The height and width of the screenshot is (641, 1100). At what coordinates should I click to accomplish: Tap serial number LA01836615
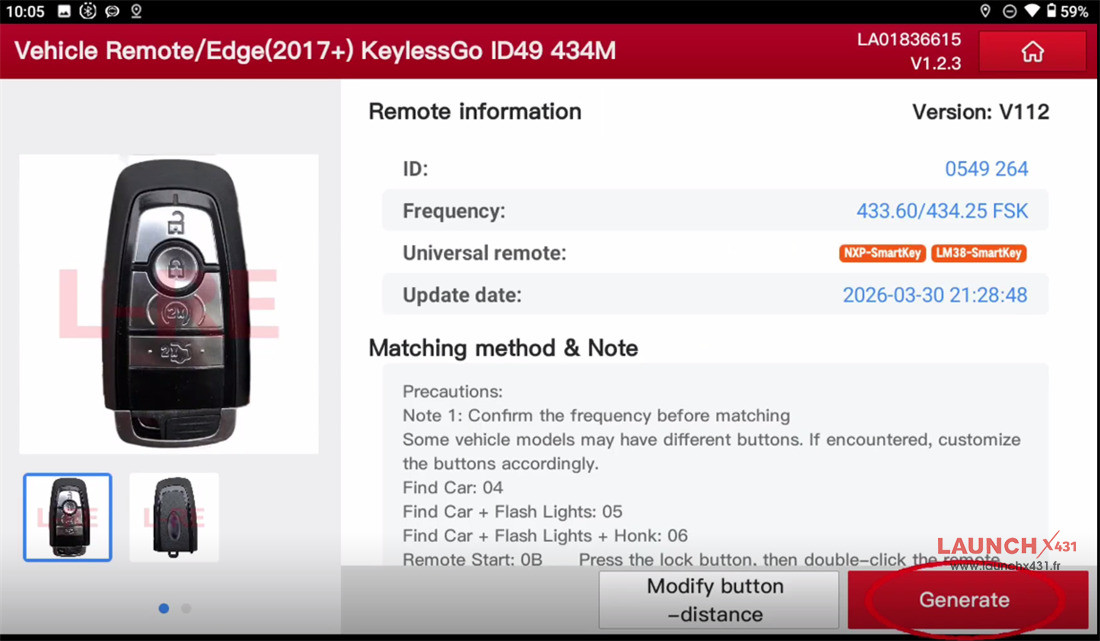(909, 39)
